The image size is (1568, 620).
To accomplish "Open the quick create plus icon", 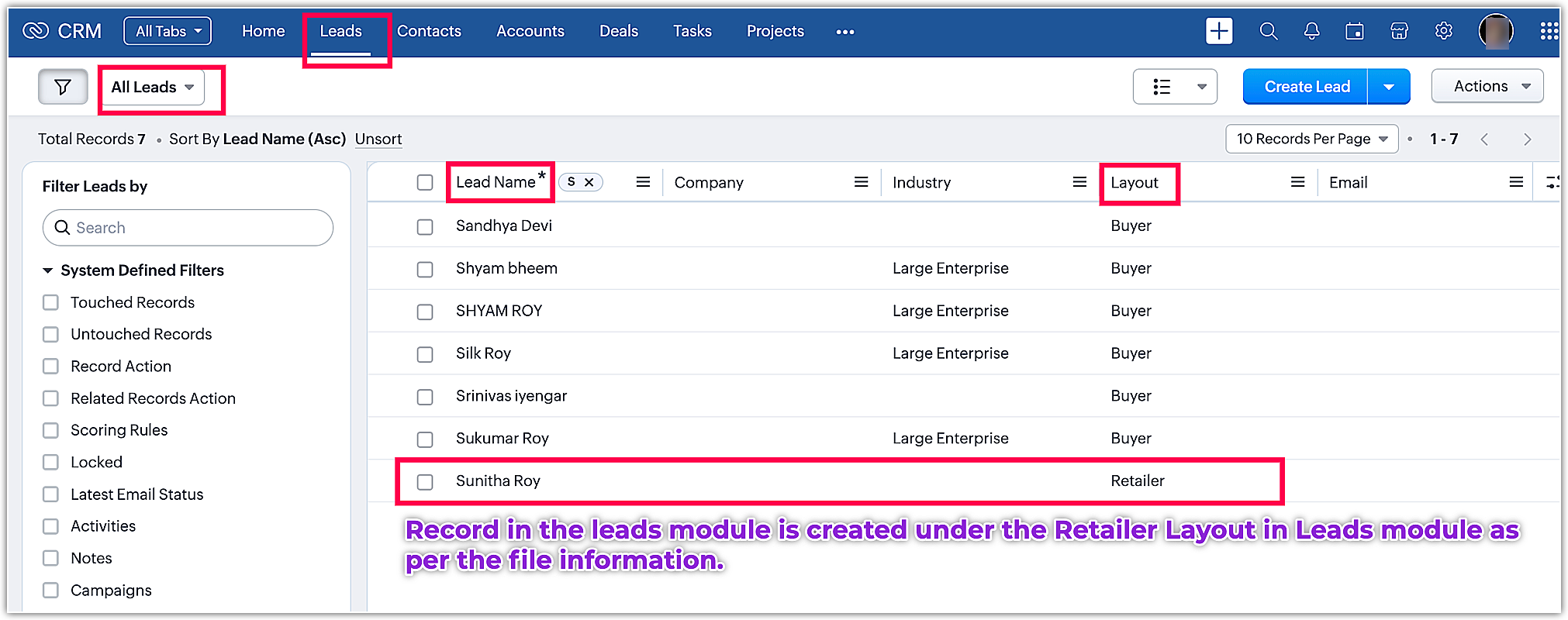I will [1219, 31].
